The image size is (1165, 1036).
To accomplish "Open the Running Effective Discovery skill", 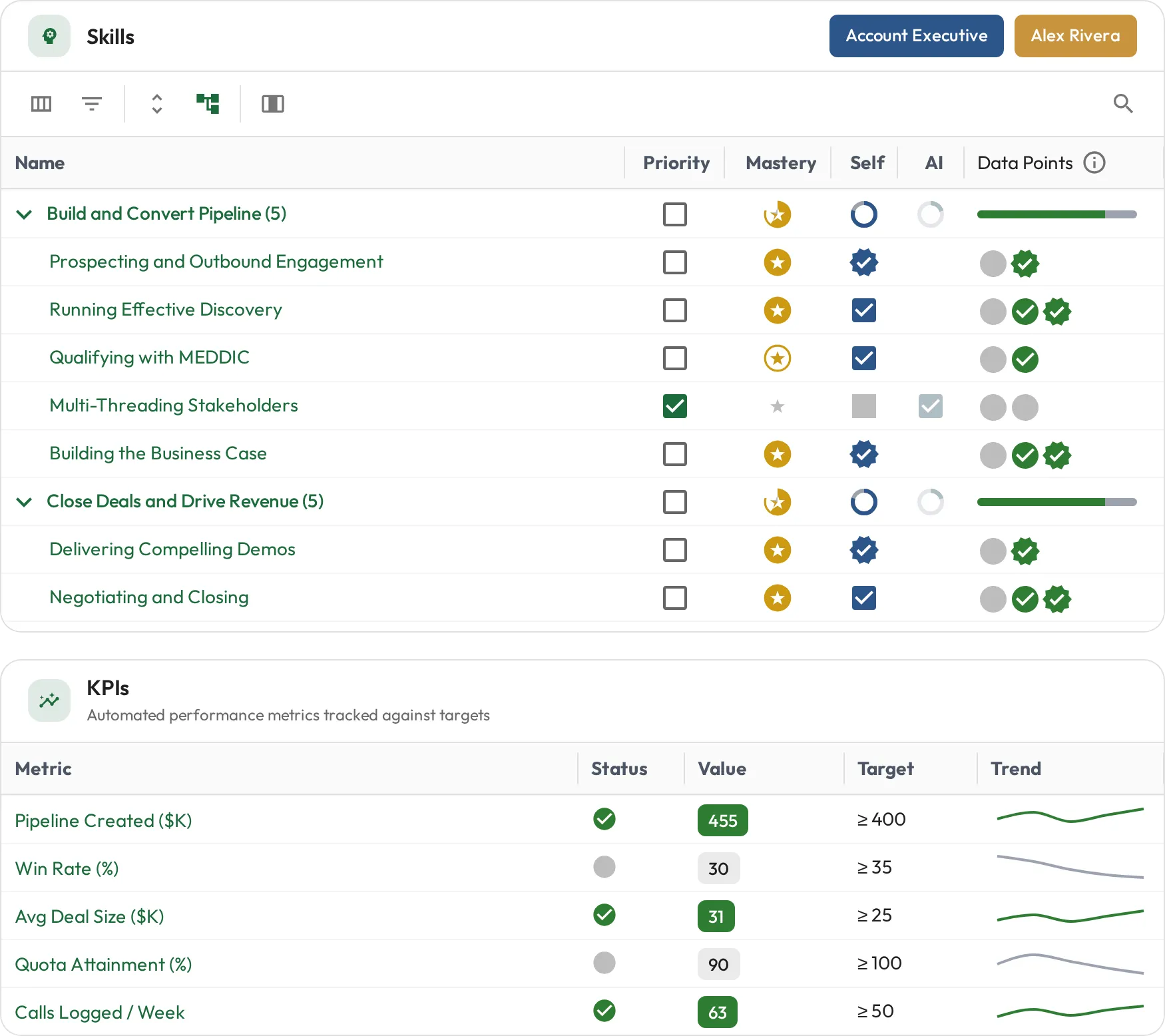I will (x=166, y=310).
